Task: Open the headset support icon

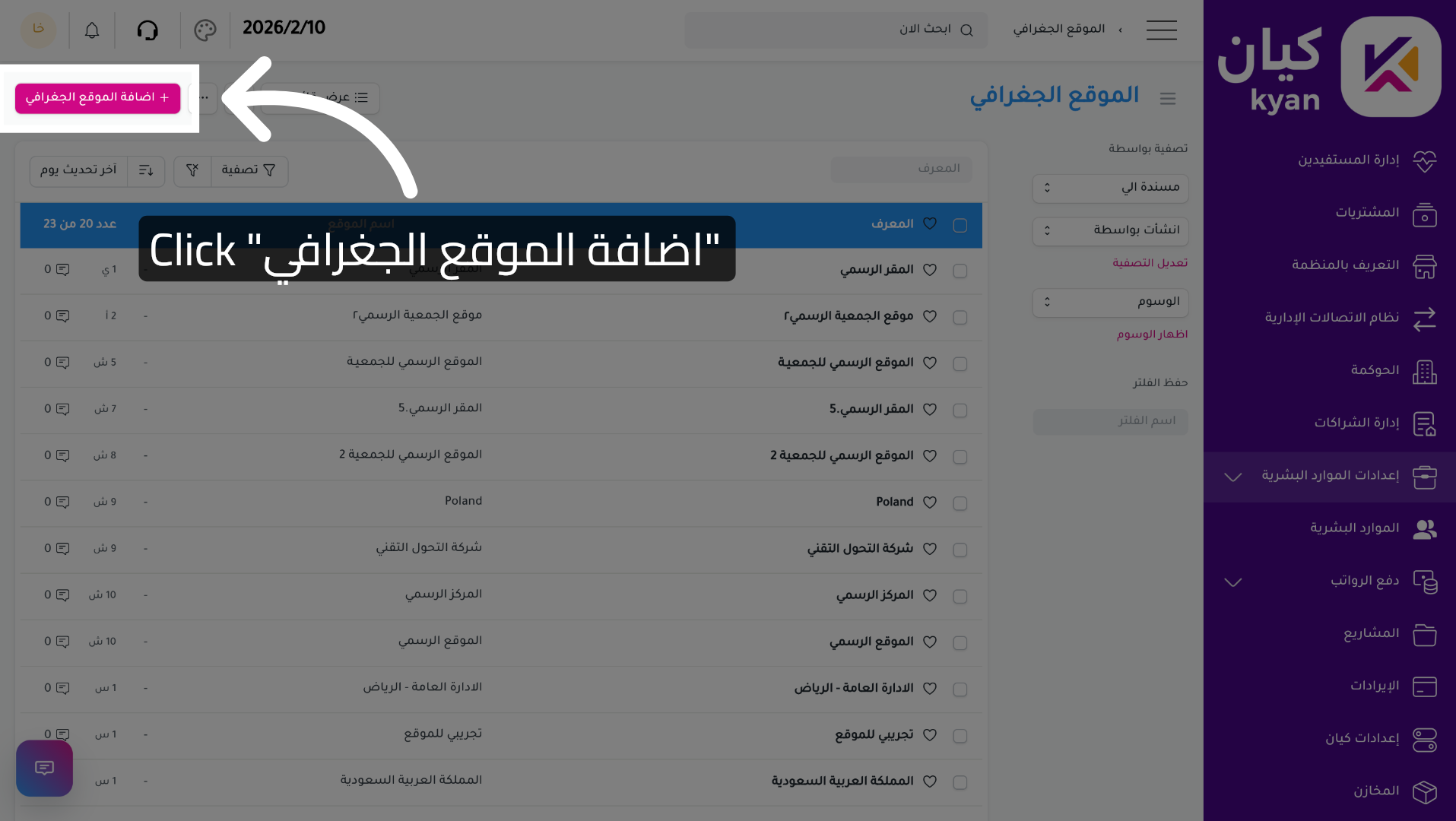Action: [148, 30]
